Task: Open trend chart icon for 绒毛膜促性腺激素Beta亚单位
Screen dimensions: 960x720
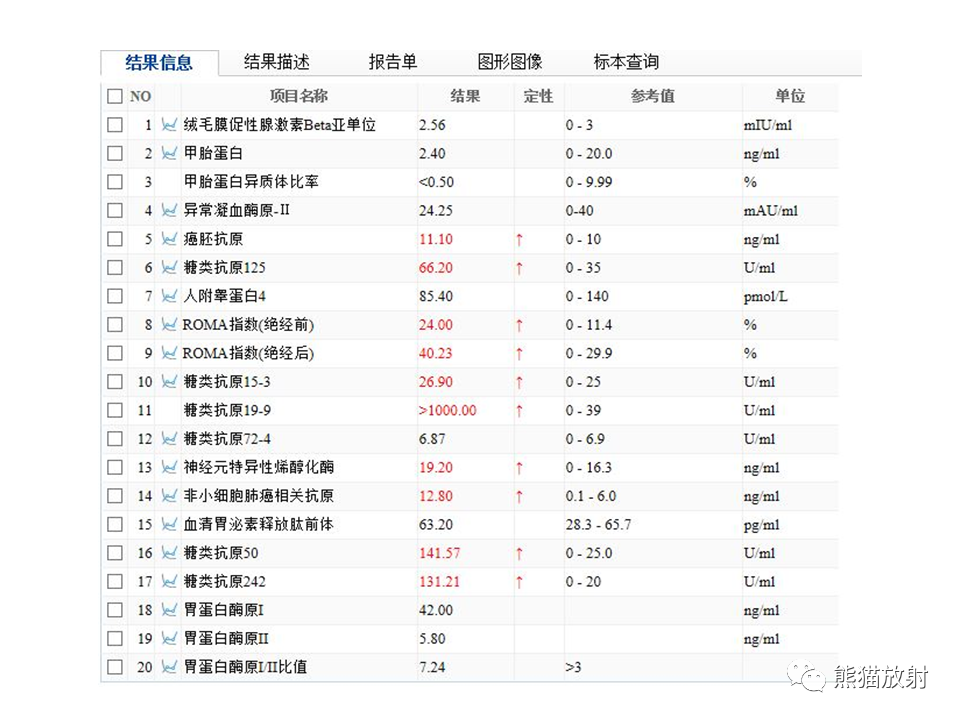Action: point(169,125)
